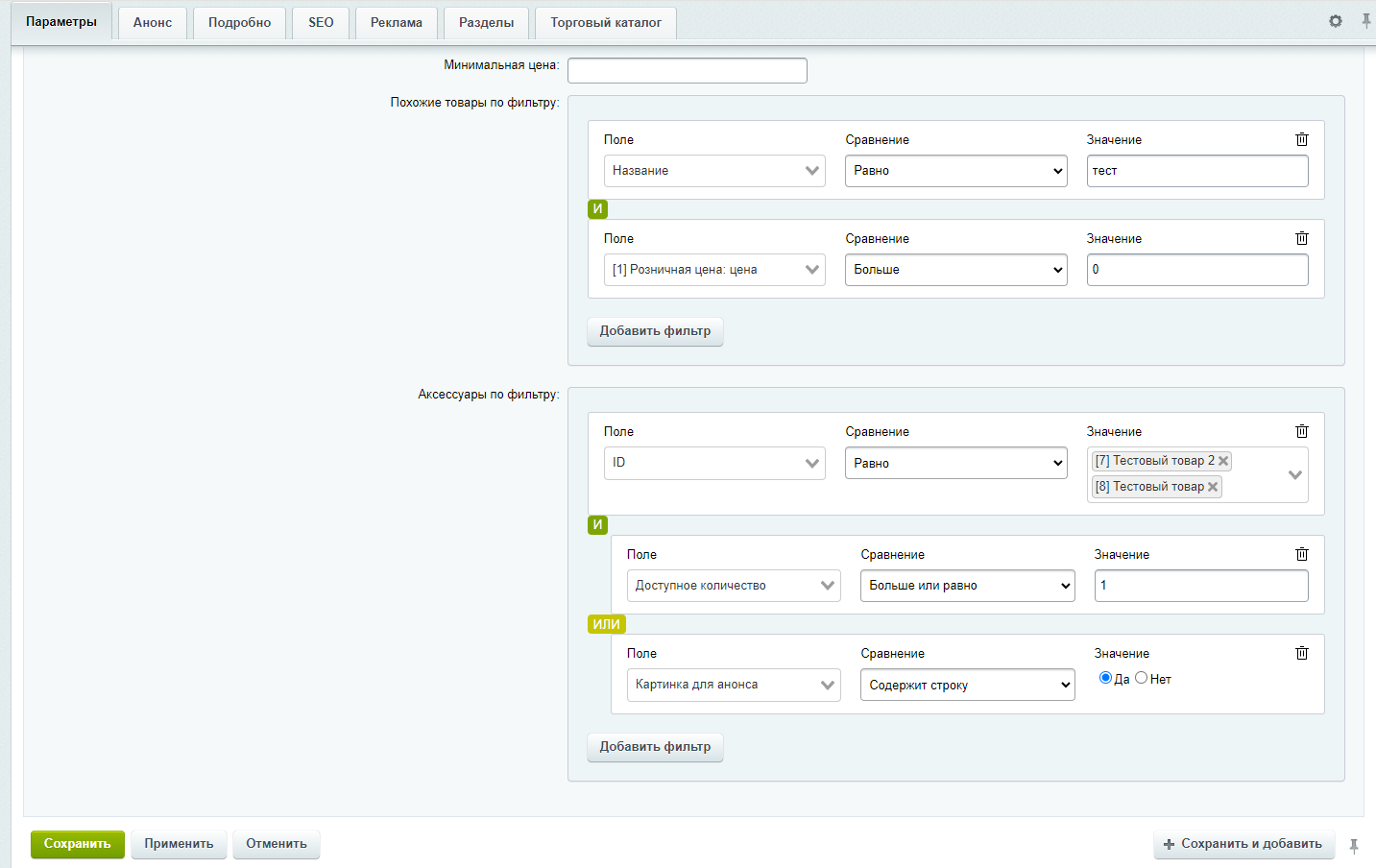Open the Торговый каталог tab
The height and width of the screenshot is (868, 1376).
(605, 22)
